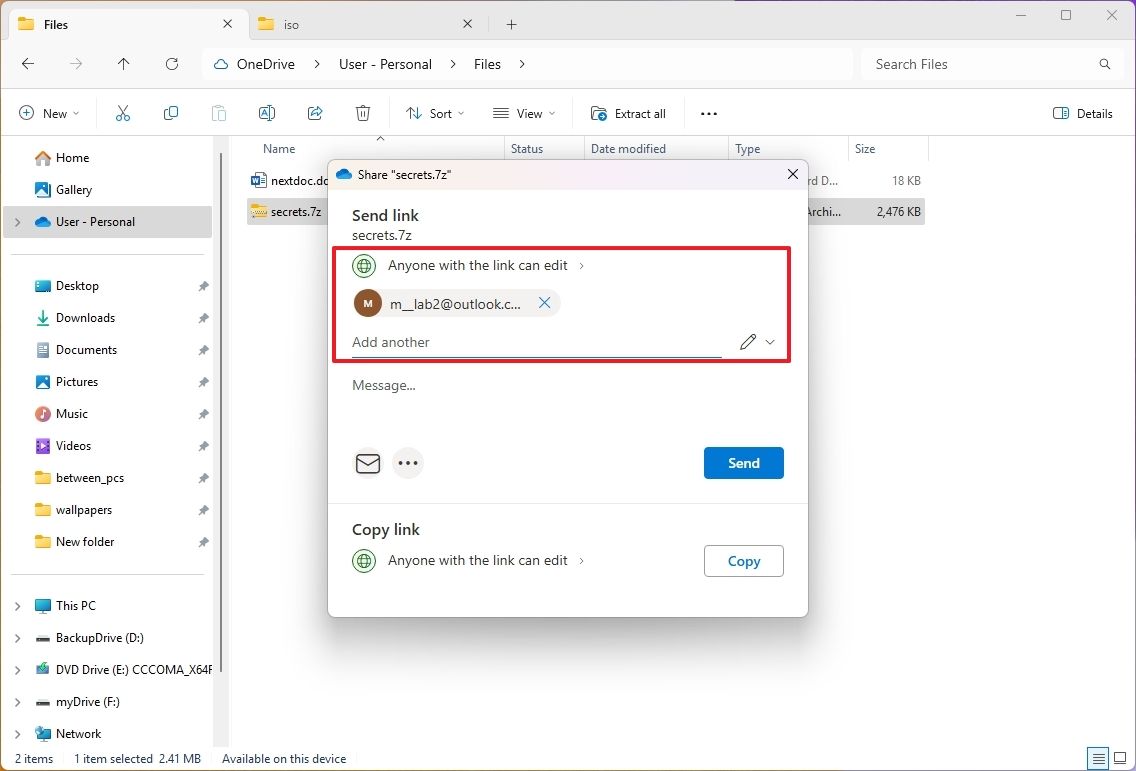Image resolution: width=1136 pixels, height=771 pixels.
Task: Switch to large thumbnails view in the status bar
Action: (x=1121, y=758)
